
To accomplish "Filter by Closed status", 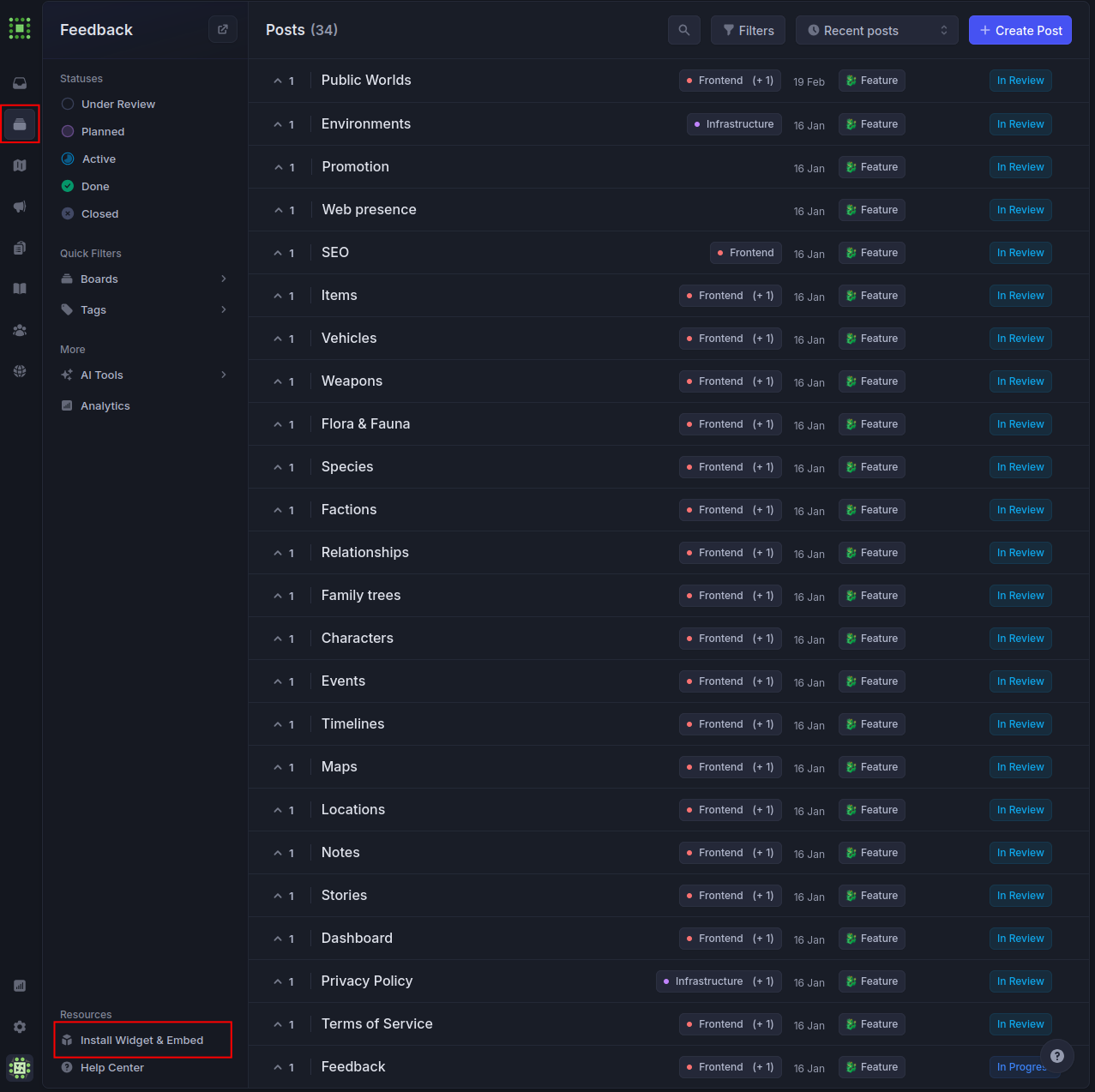I will [90, 213].
